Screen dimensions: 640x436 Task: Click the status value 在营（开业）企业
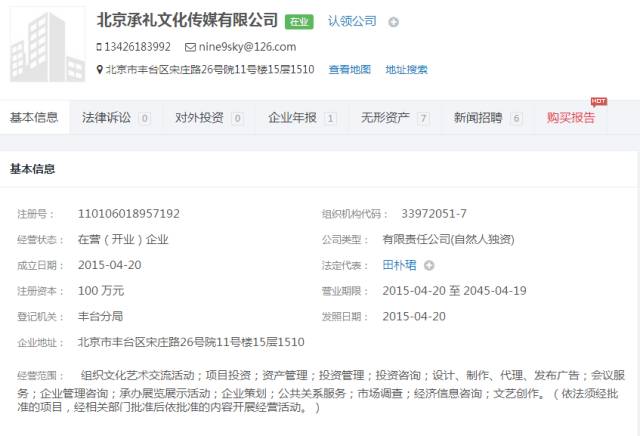tap(123, 239)
